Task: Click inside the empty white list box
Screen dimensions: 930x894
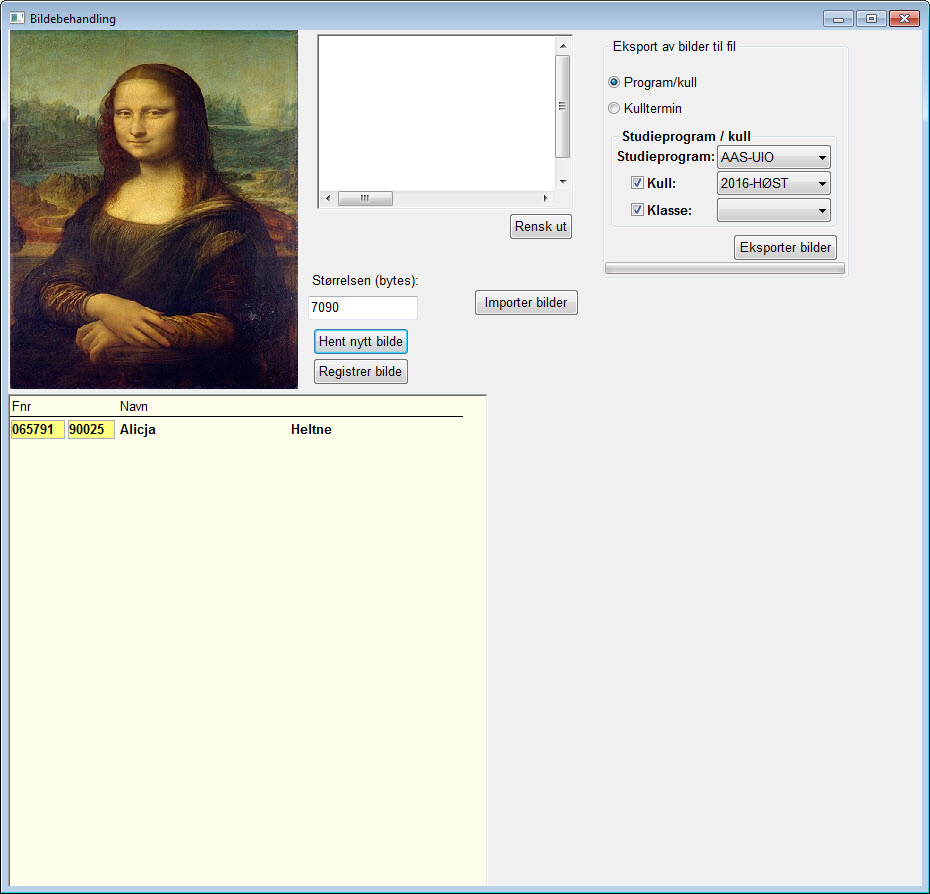Action: (437, 114)
